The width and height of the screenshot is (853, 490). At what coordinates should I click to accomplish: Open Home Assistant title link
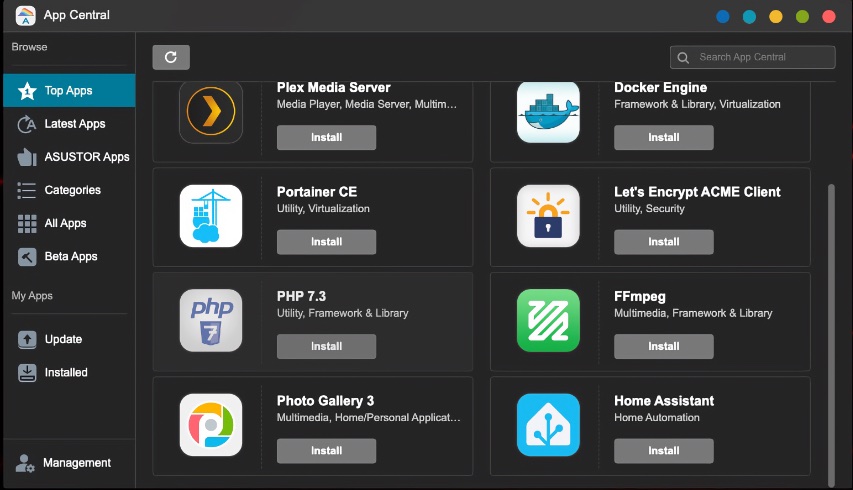664,401
